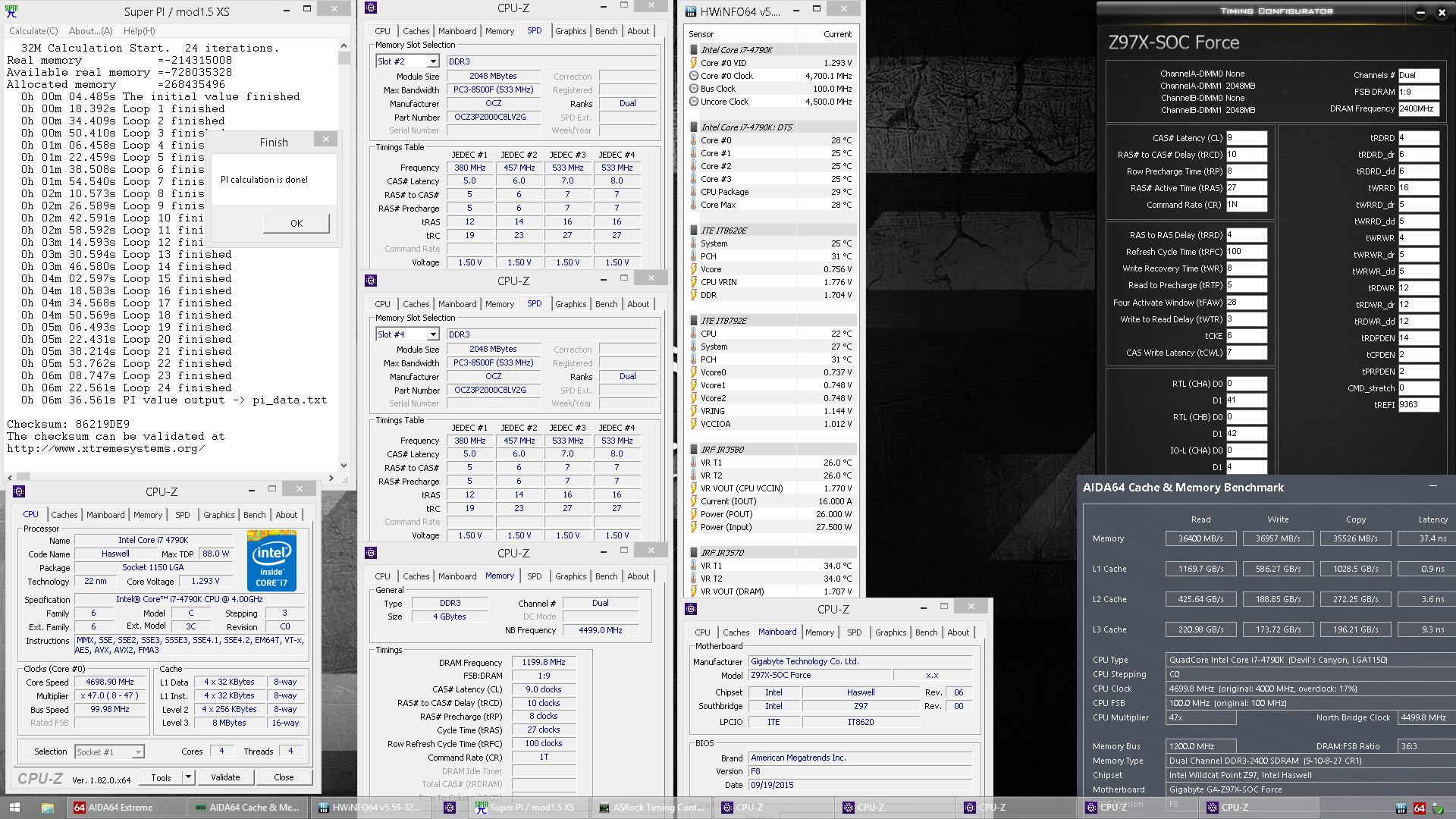Screen dimensions: 1456x819
Task: Click the lightning icon beside DDR sensor
Action: tap(693, 295)
